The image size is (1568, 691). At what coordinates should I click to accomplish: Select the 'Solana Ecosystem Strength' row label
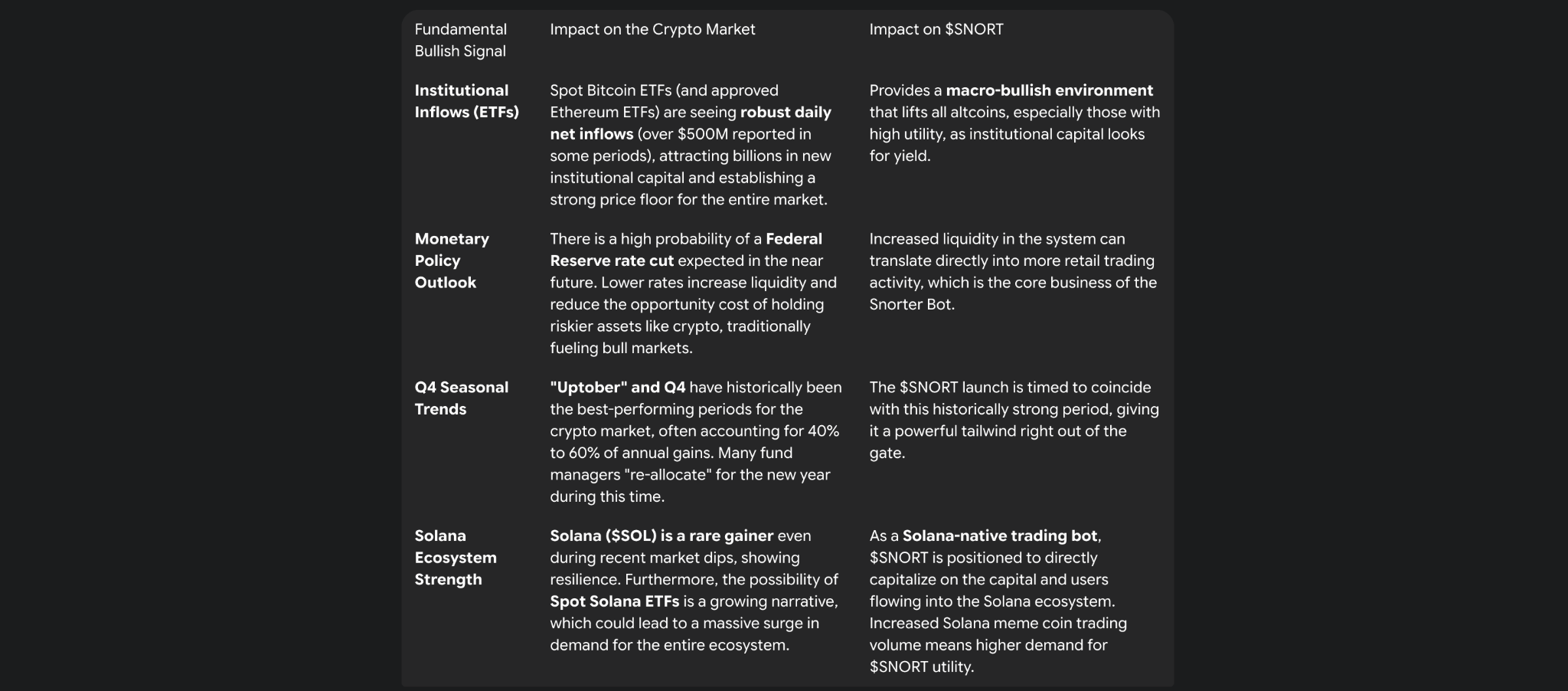point(456,558)
